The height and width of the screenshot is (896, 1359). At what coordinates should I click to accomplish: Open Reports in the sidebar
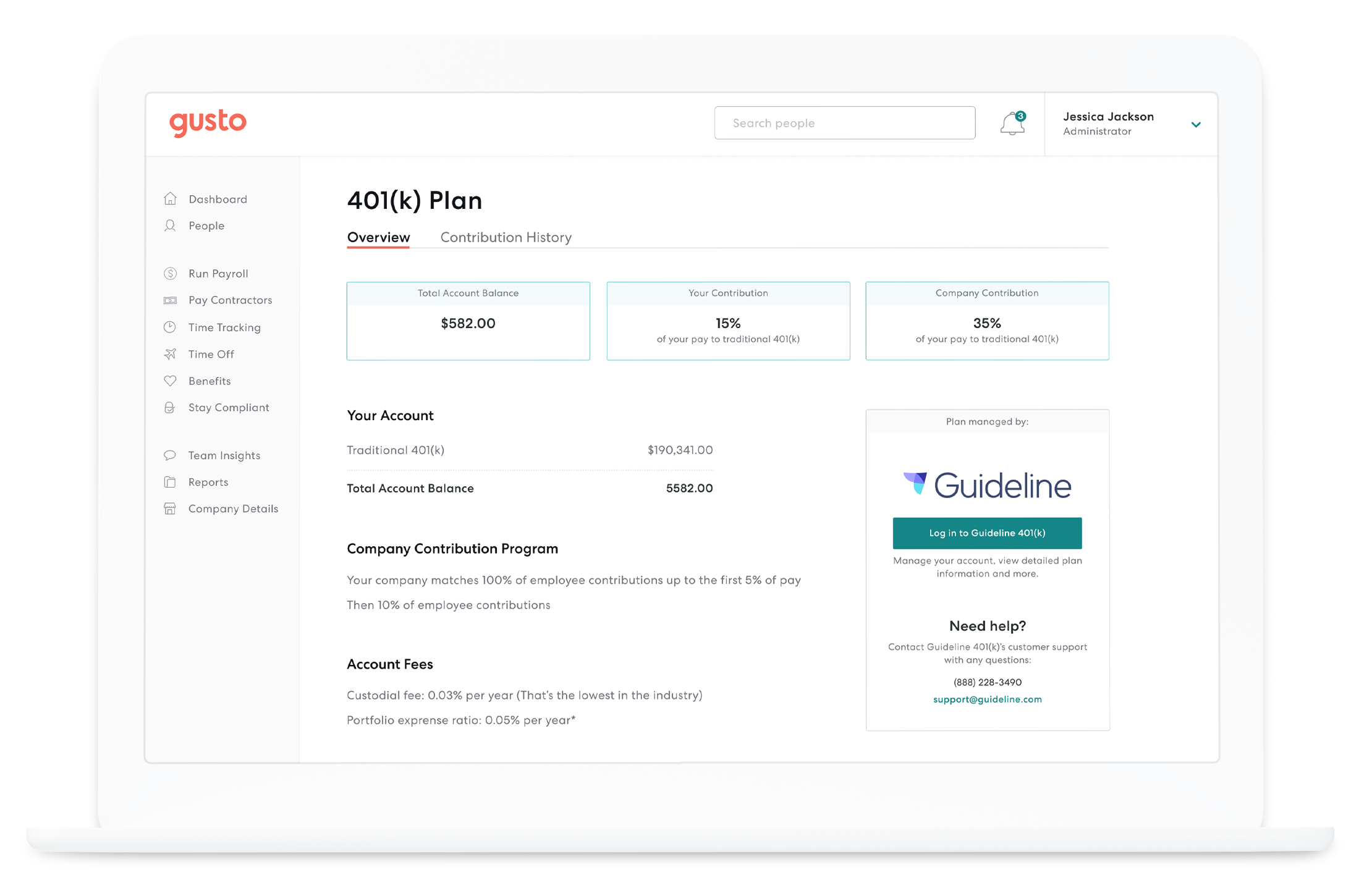tap(208, 482)
